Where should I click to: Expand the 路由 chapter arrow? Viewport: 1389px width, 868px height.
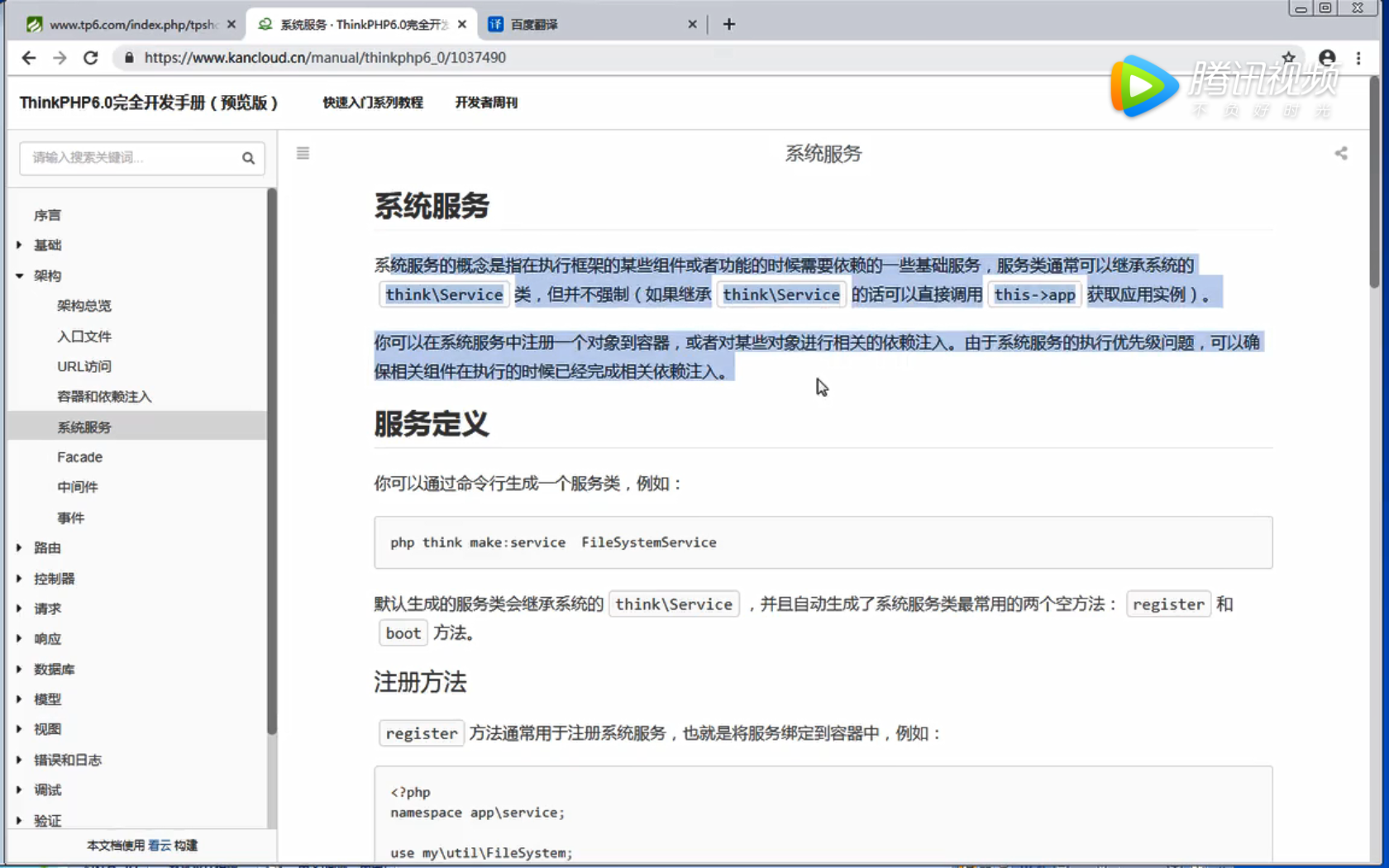(x=19, y=547)
